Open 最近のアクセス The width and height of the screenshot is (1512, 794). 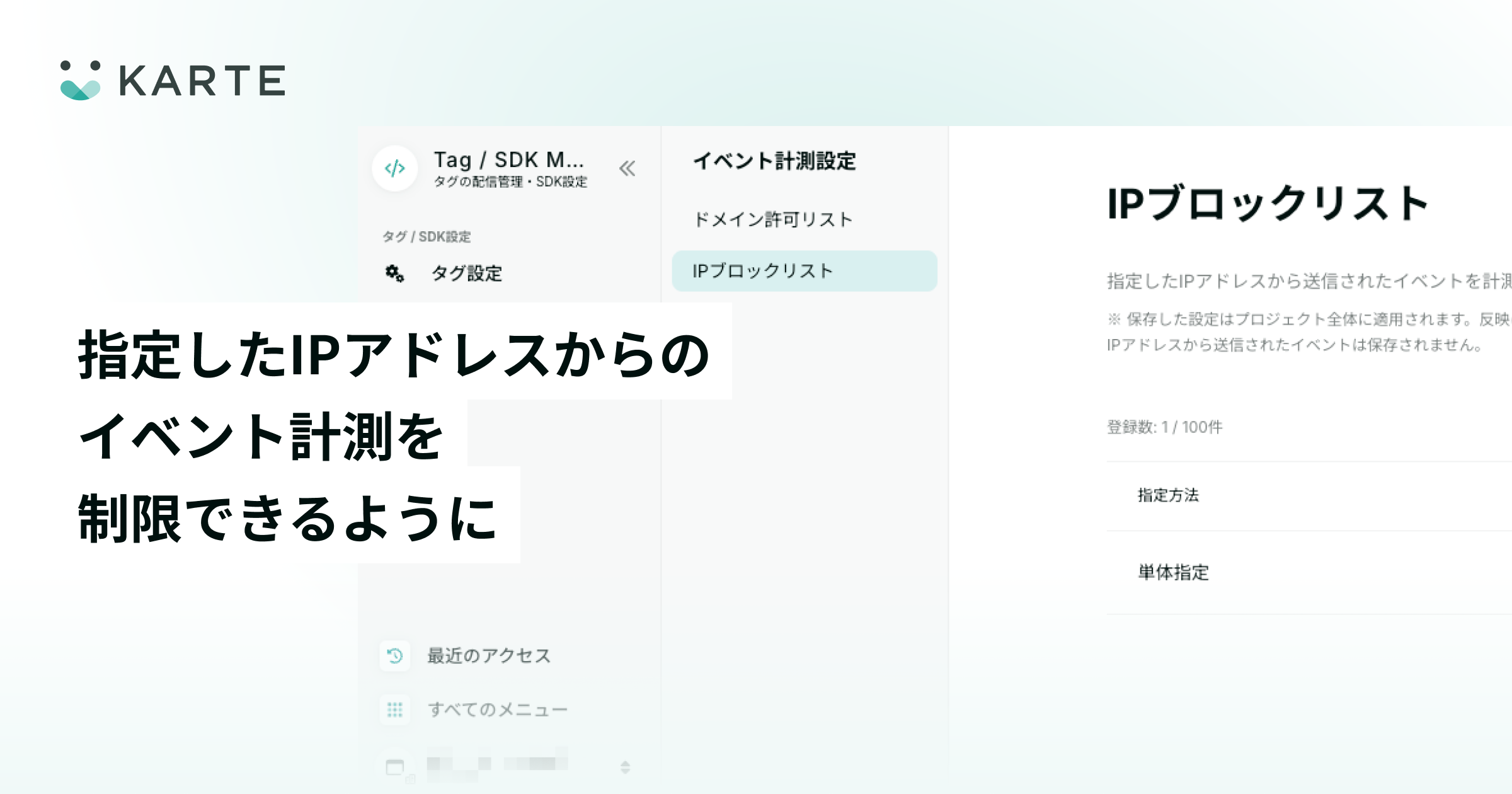tap(489, 656)
